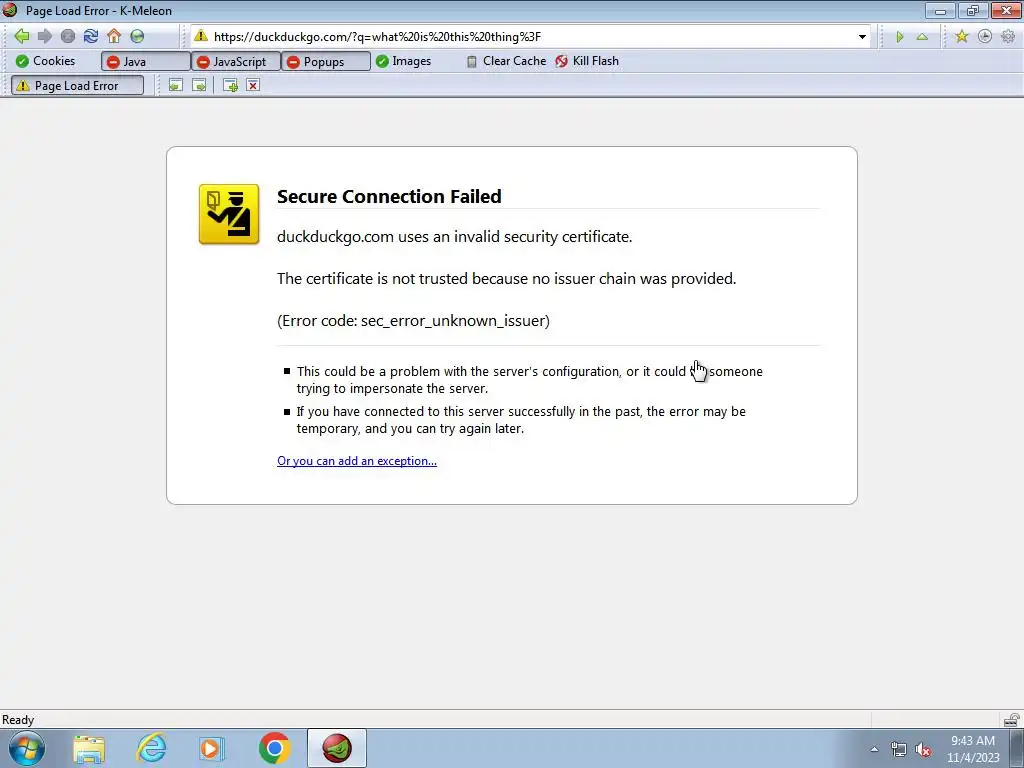Click the muted volume tray icon
The image size is (1024, 768).
point(923,750)
